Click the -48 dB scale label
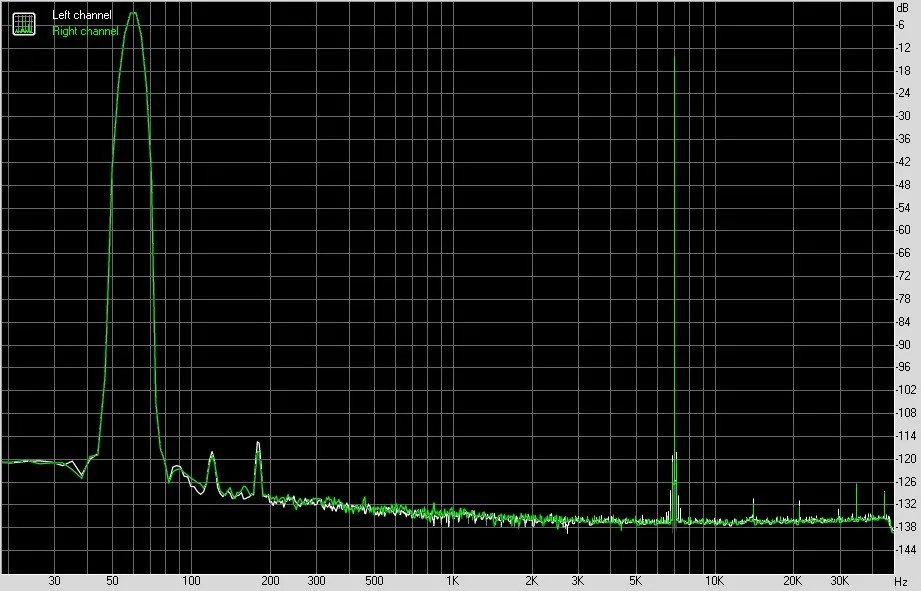This screenshot has height=591, width=921. coord(903,184)
